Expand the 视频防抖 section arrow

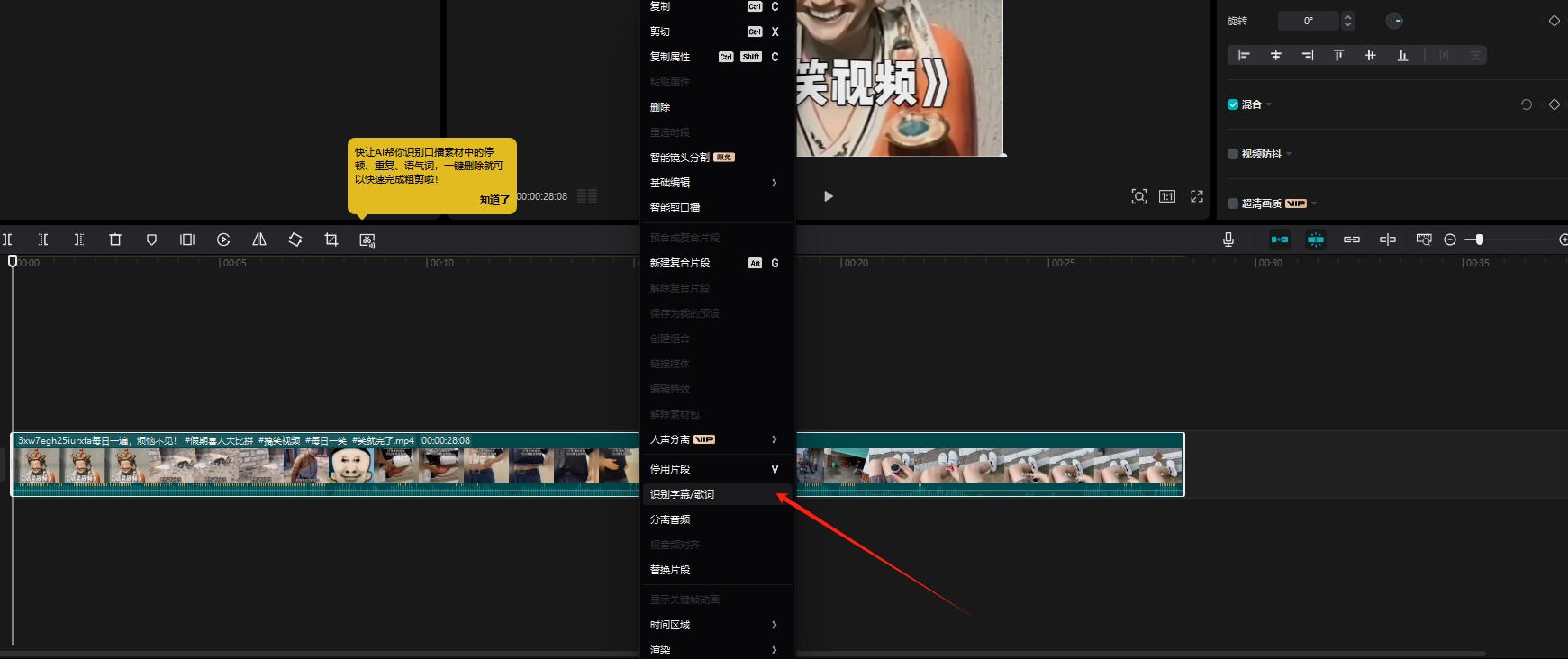coord(1289,154)
